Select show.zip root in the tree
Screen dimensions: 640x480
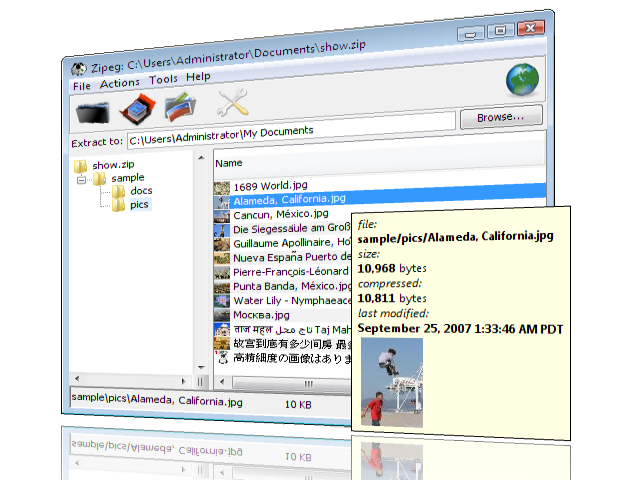pos(113,165)
